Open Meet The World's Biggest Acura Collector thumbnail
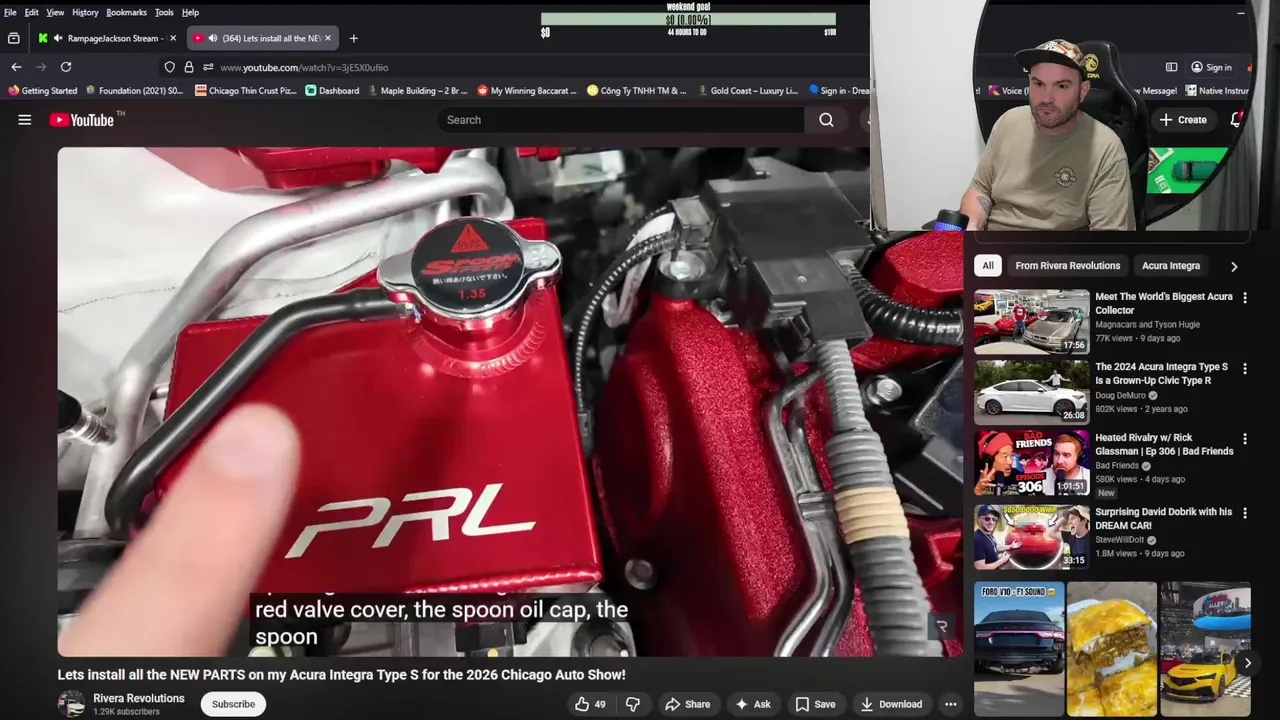 (1032, 322)
